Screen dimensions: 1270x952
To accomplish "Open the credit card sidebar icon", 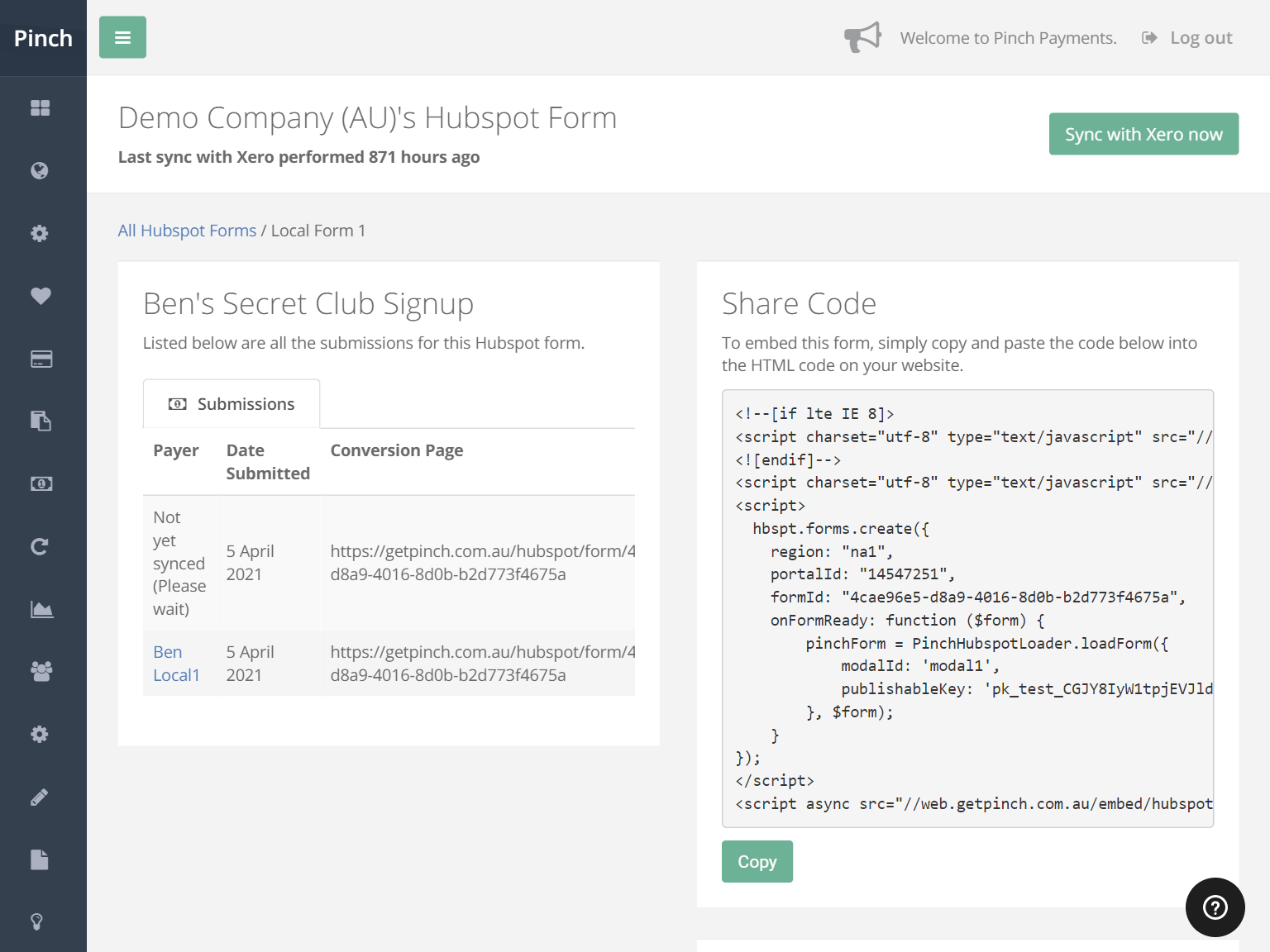I will tap(41, 359).
